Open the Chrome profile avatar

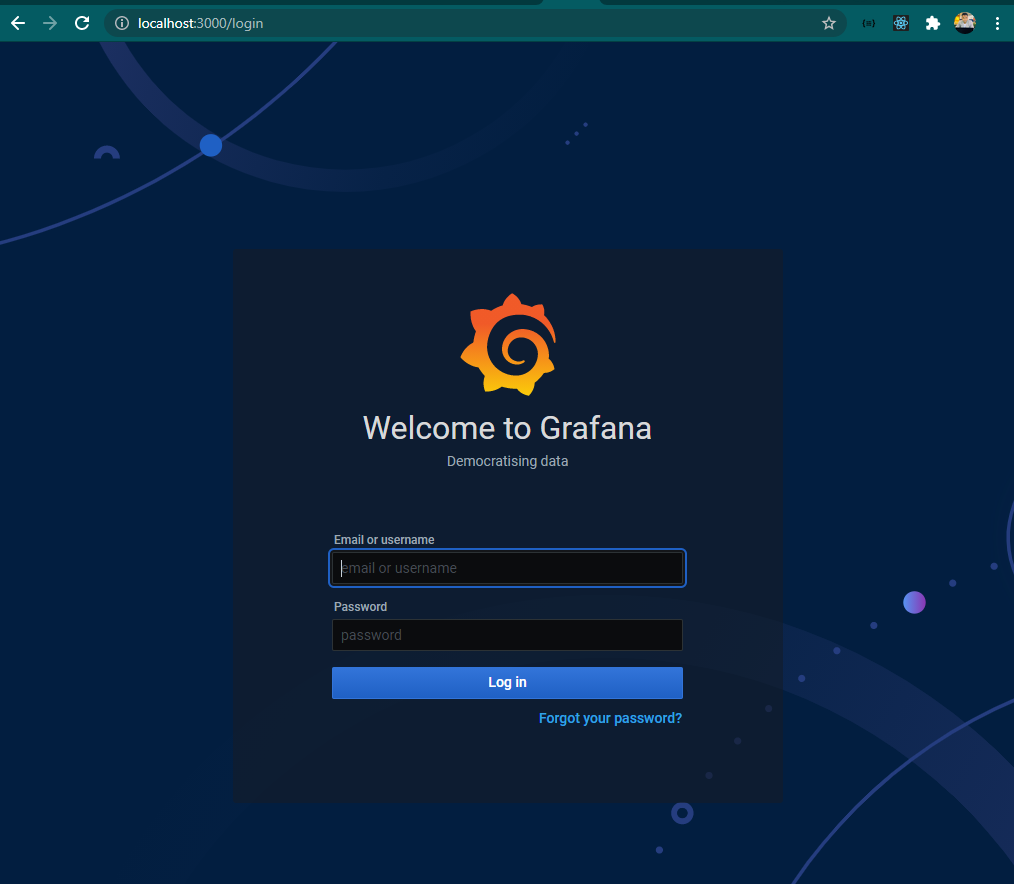click(x=964, y=23)
